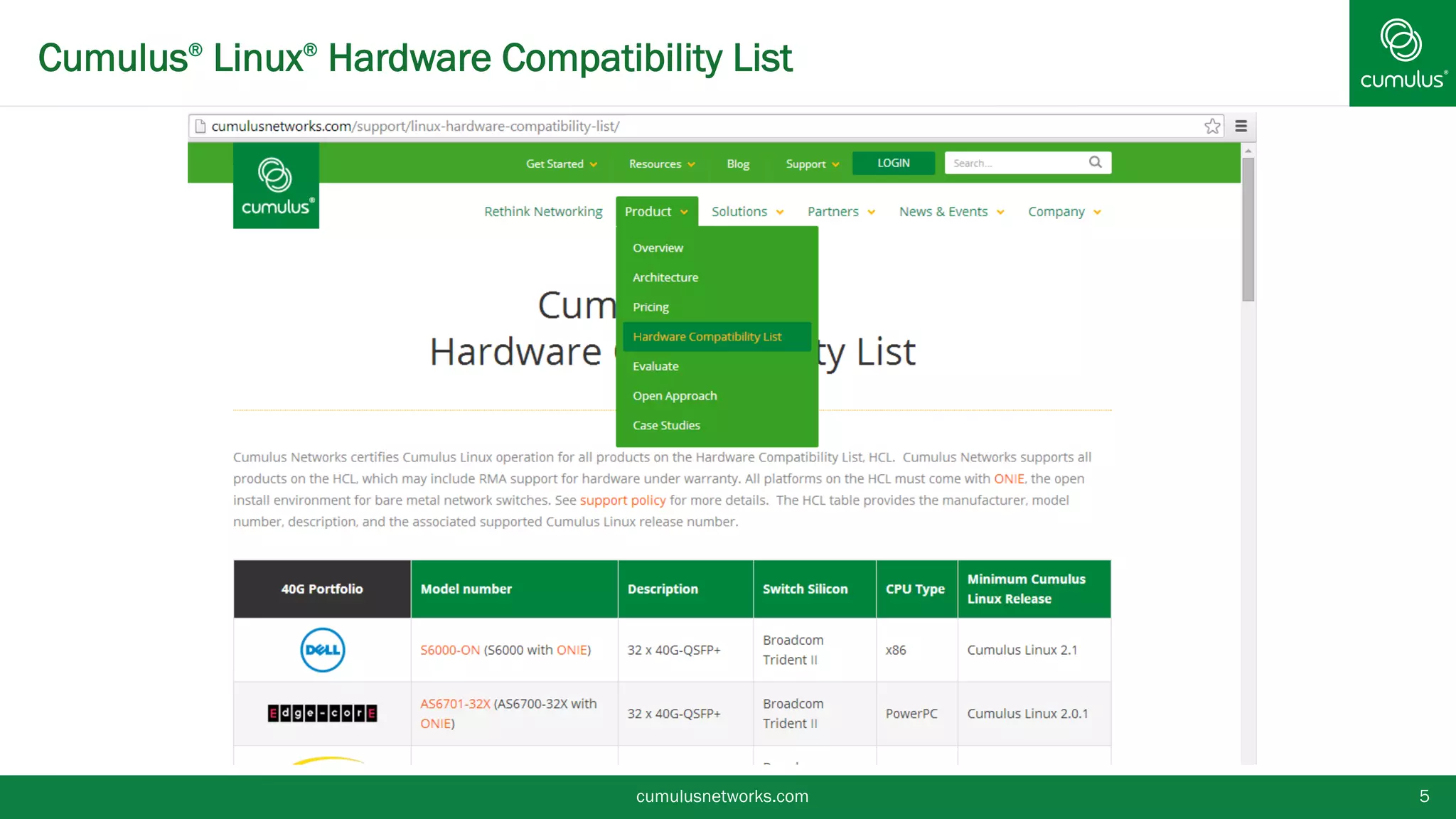Click the browser address bar URL
1456x819 pixels.
[415, 126]
